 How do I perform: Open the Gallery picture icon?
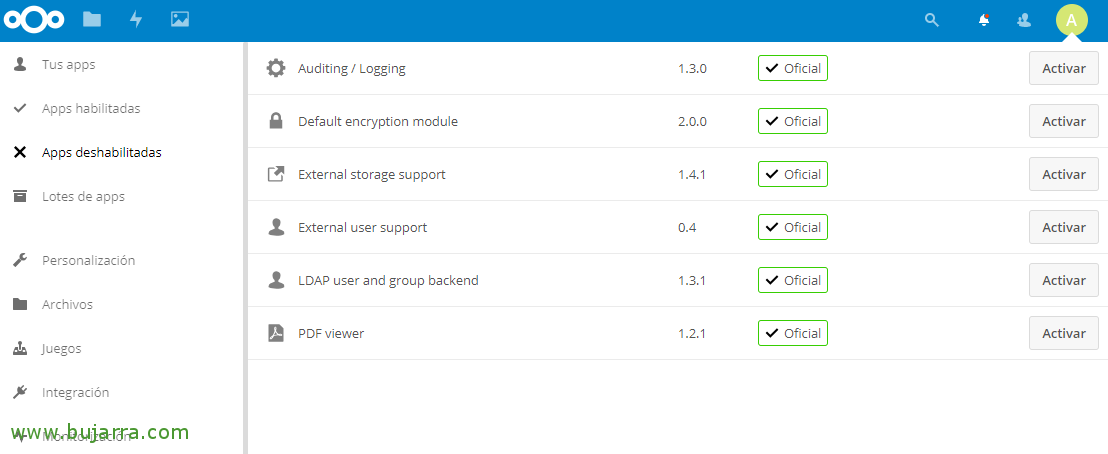[x=180, y=19]
